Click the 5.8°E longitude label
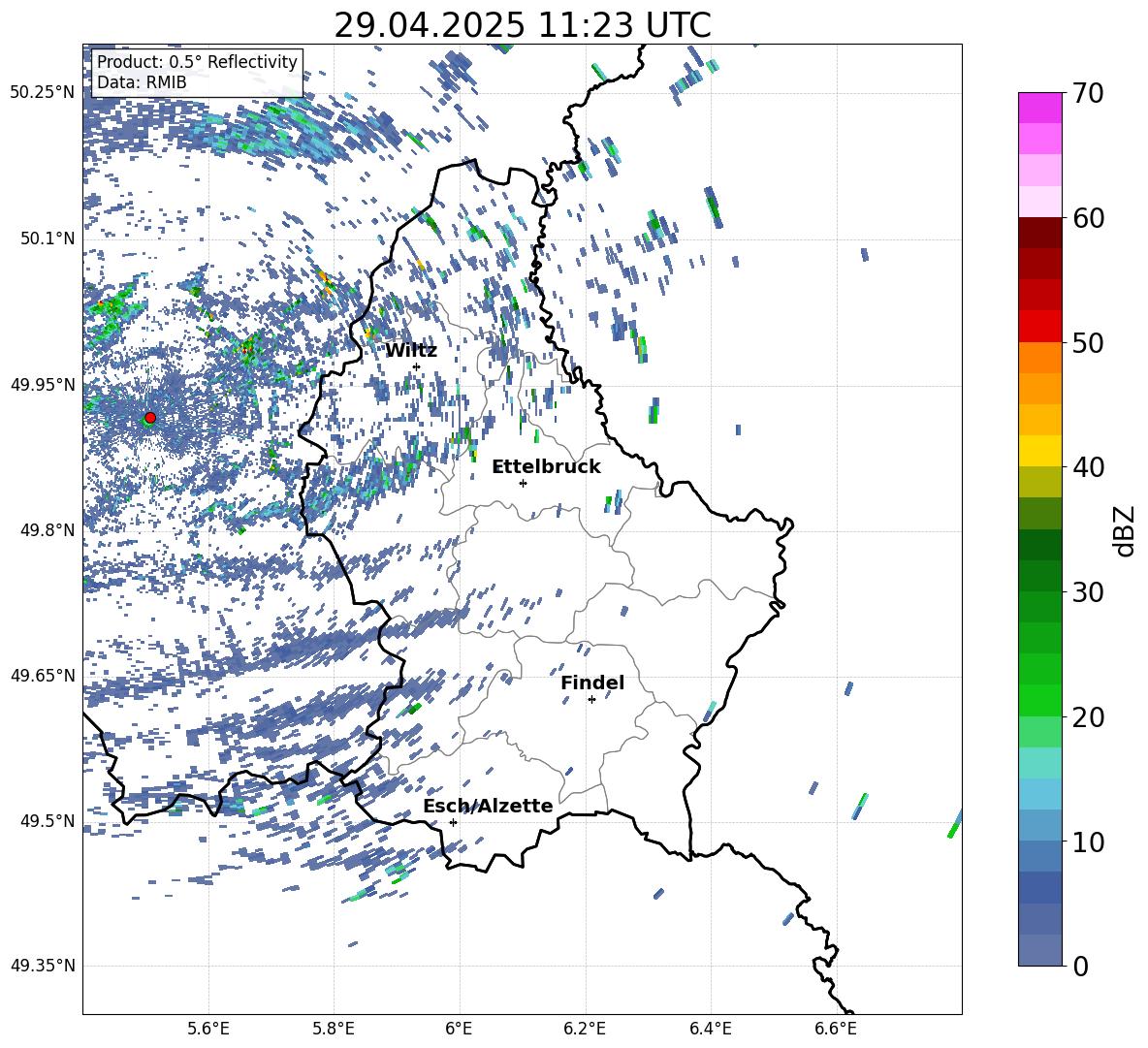Screen dimensions: 1148x1048 pos(334,1029)
